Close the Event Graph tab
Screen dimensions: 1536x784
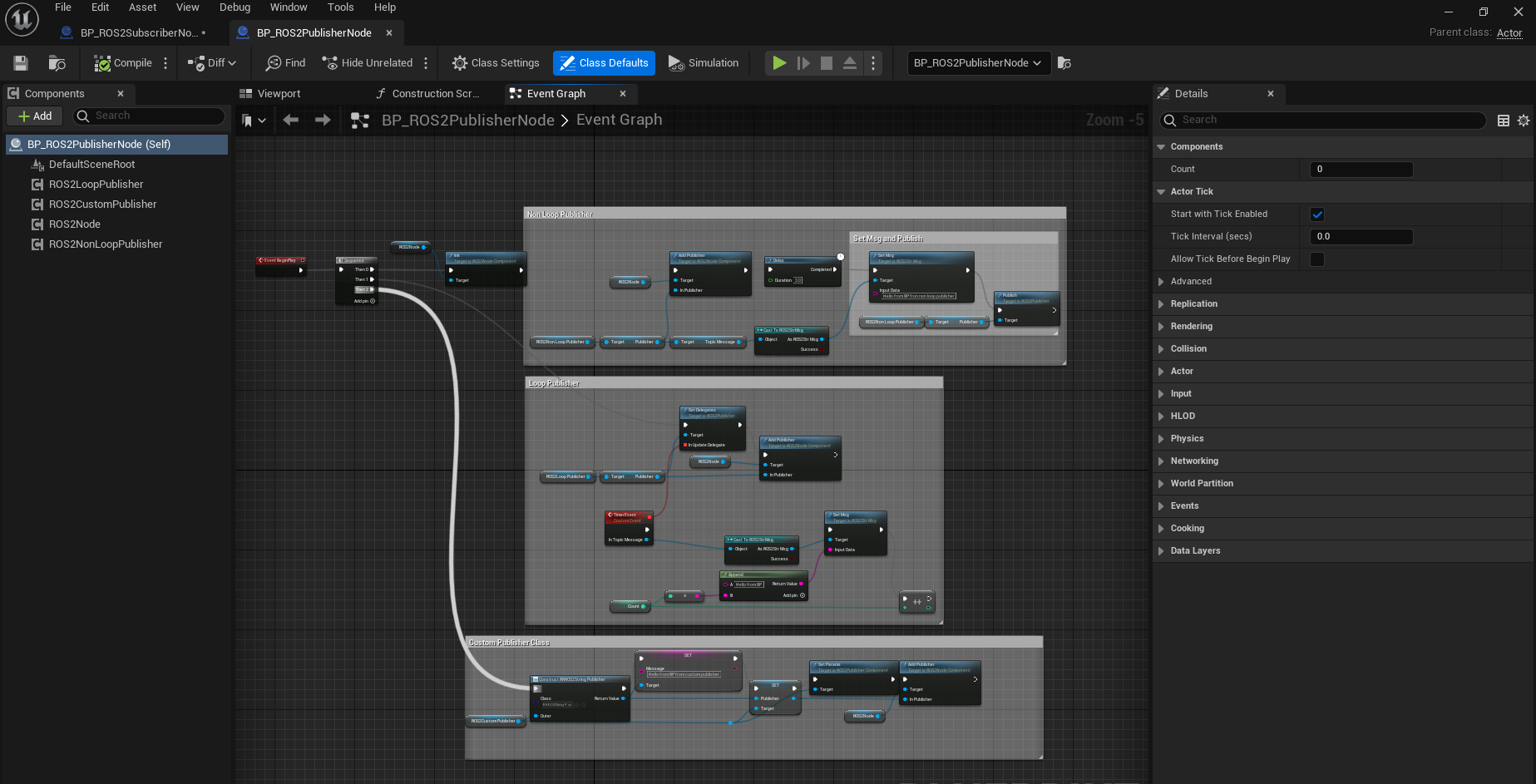coord(623,94)
